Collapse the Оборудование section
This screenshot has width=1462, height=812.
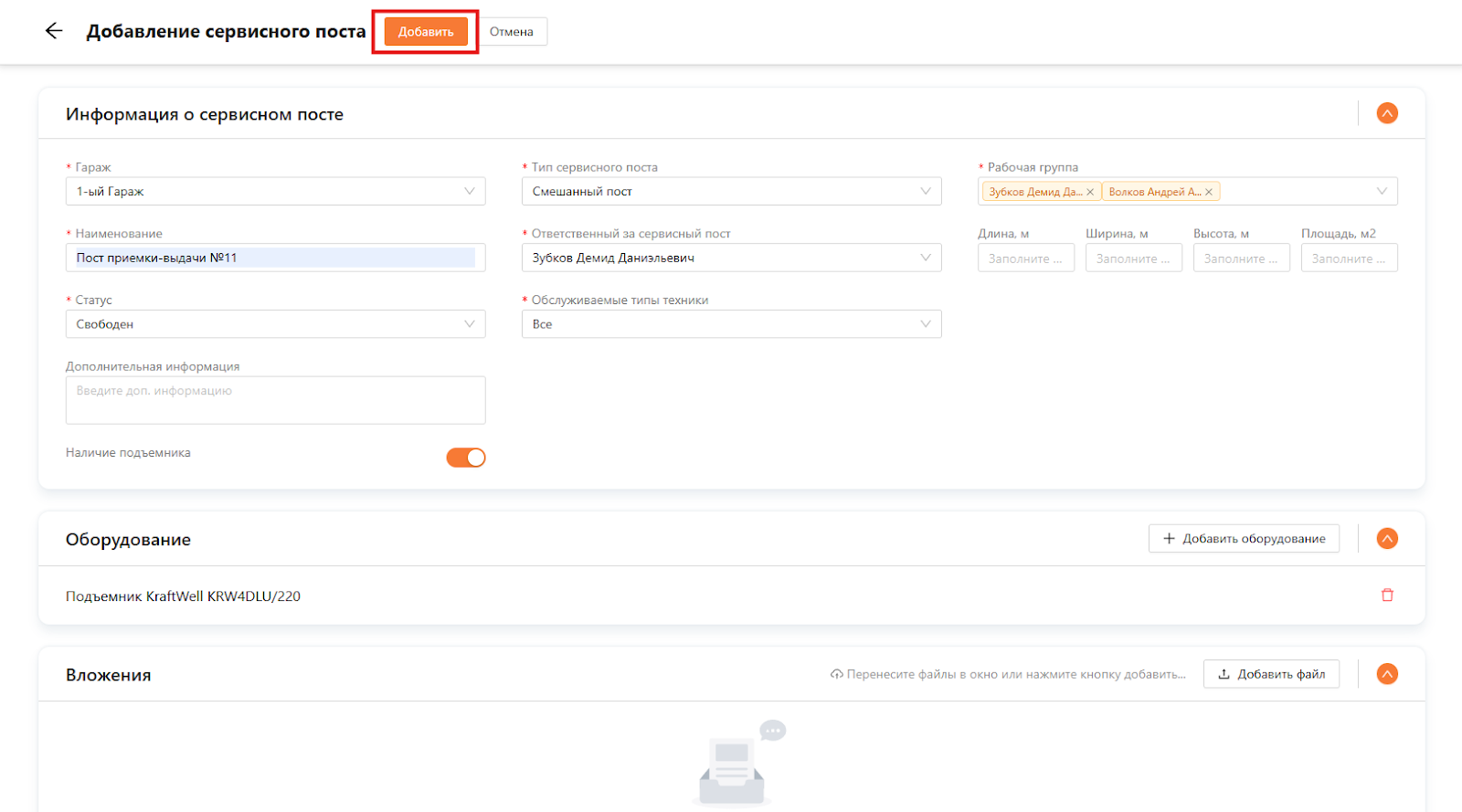1387,539
